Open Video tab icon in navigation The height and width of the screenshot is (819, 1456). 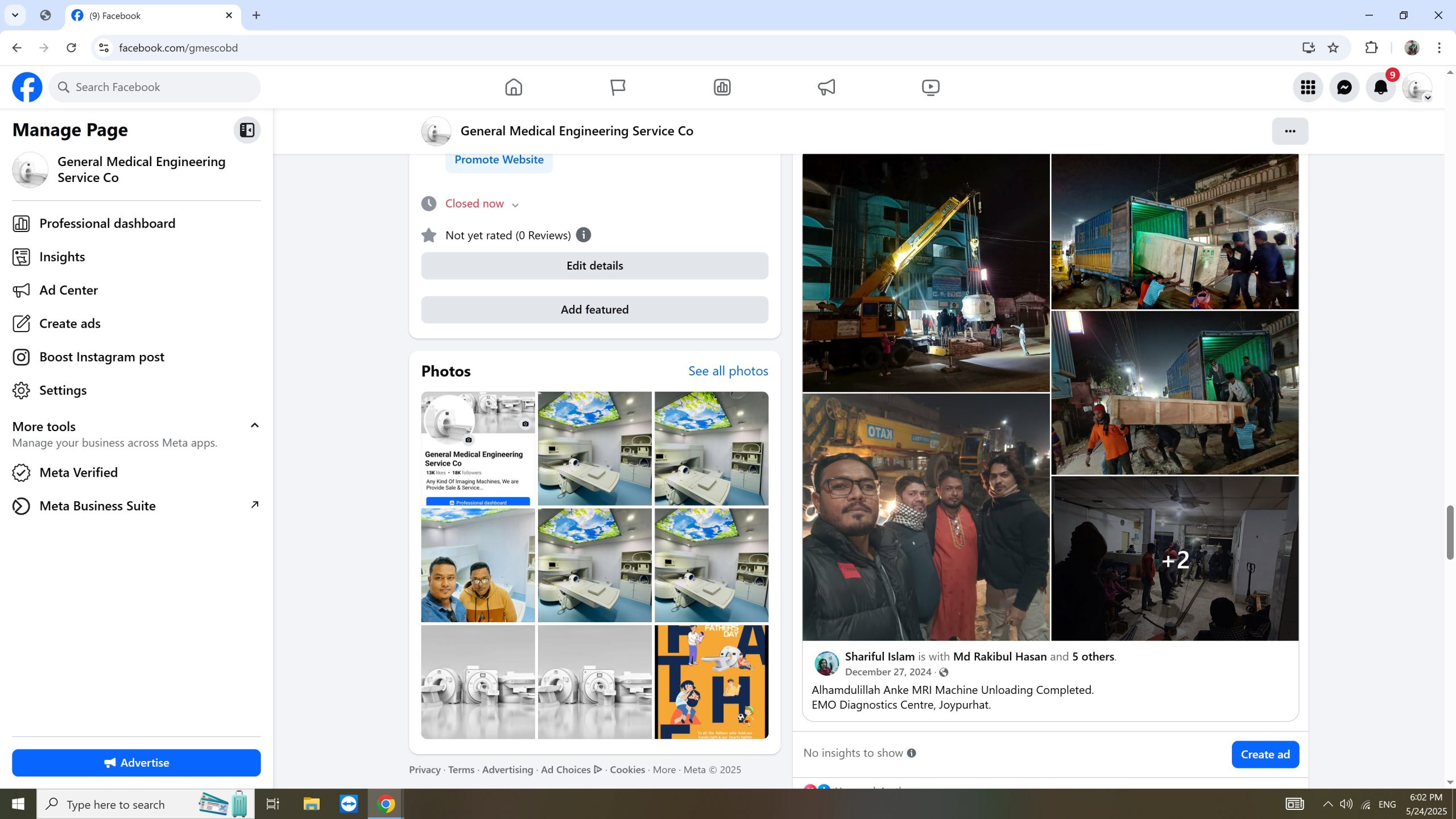click(930, 87)
